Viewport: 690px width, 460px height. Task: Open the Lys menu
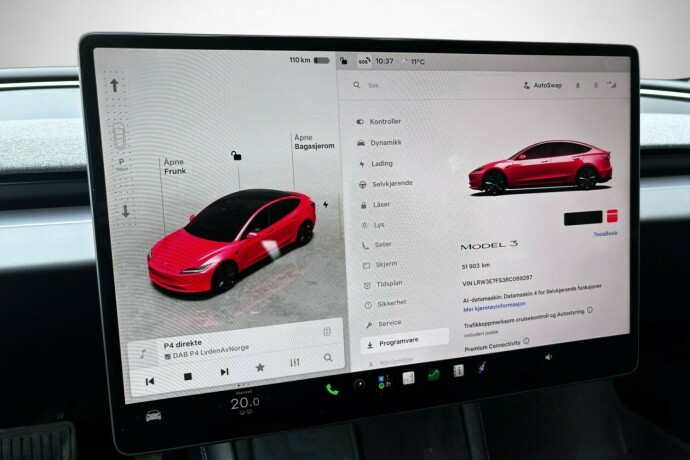(373, 225)
